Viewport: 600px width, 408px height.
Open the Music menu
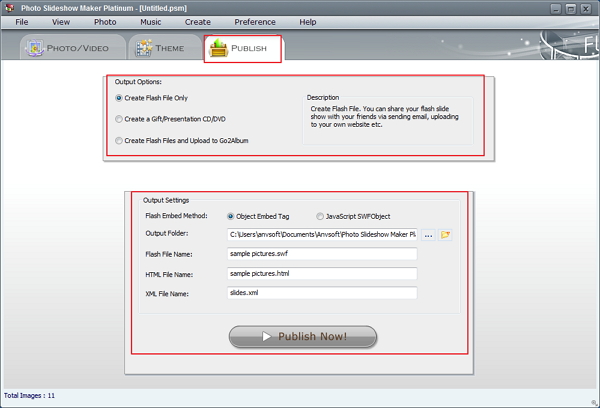pos(150,22)
